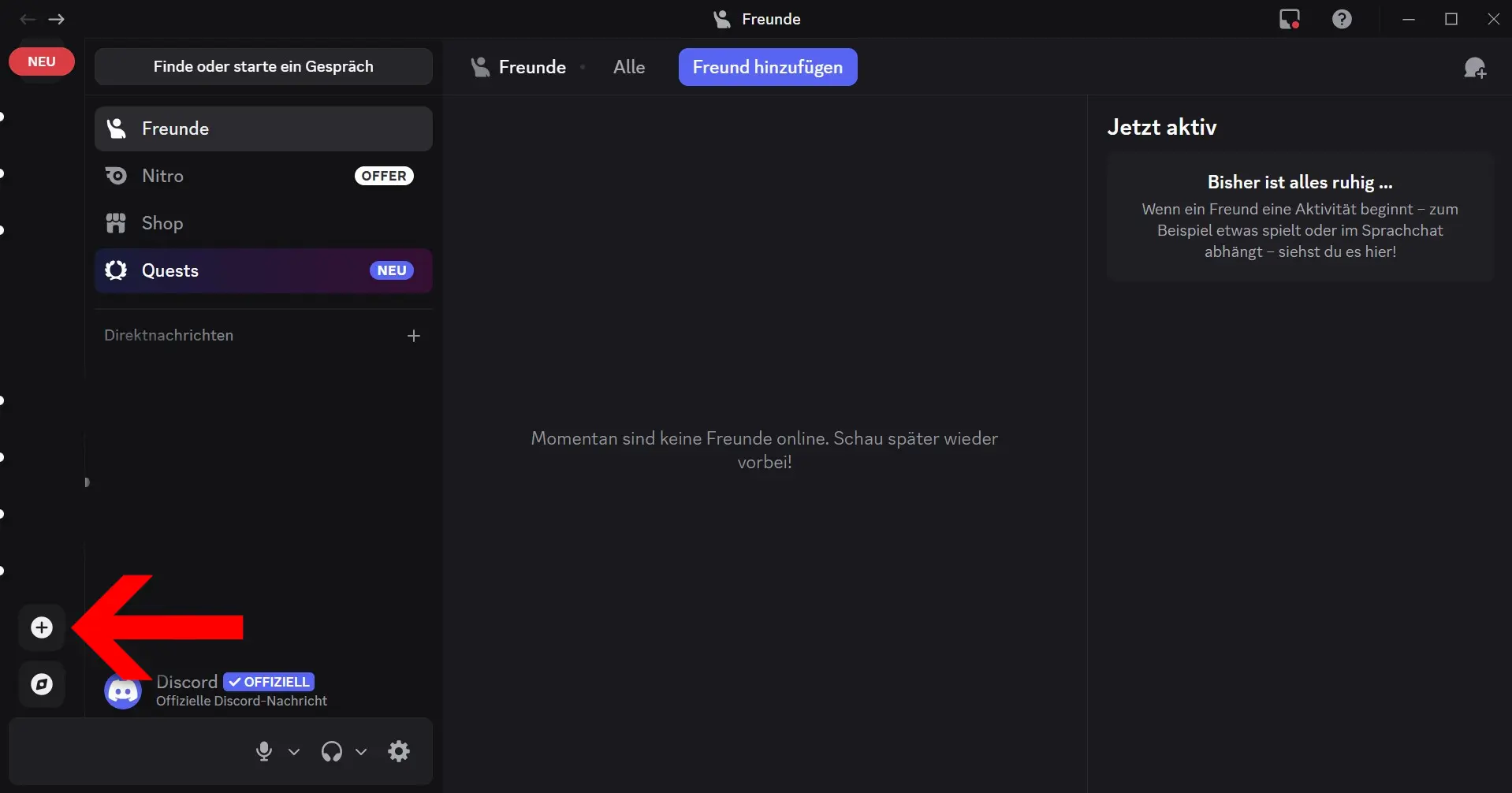Click the NEU offer badge

[41, 60]
